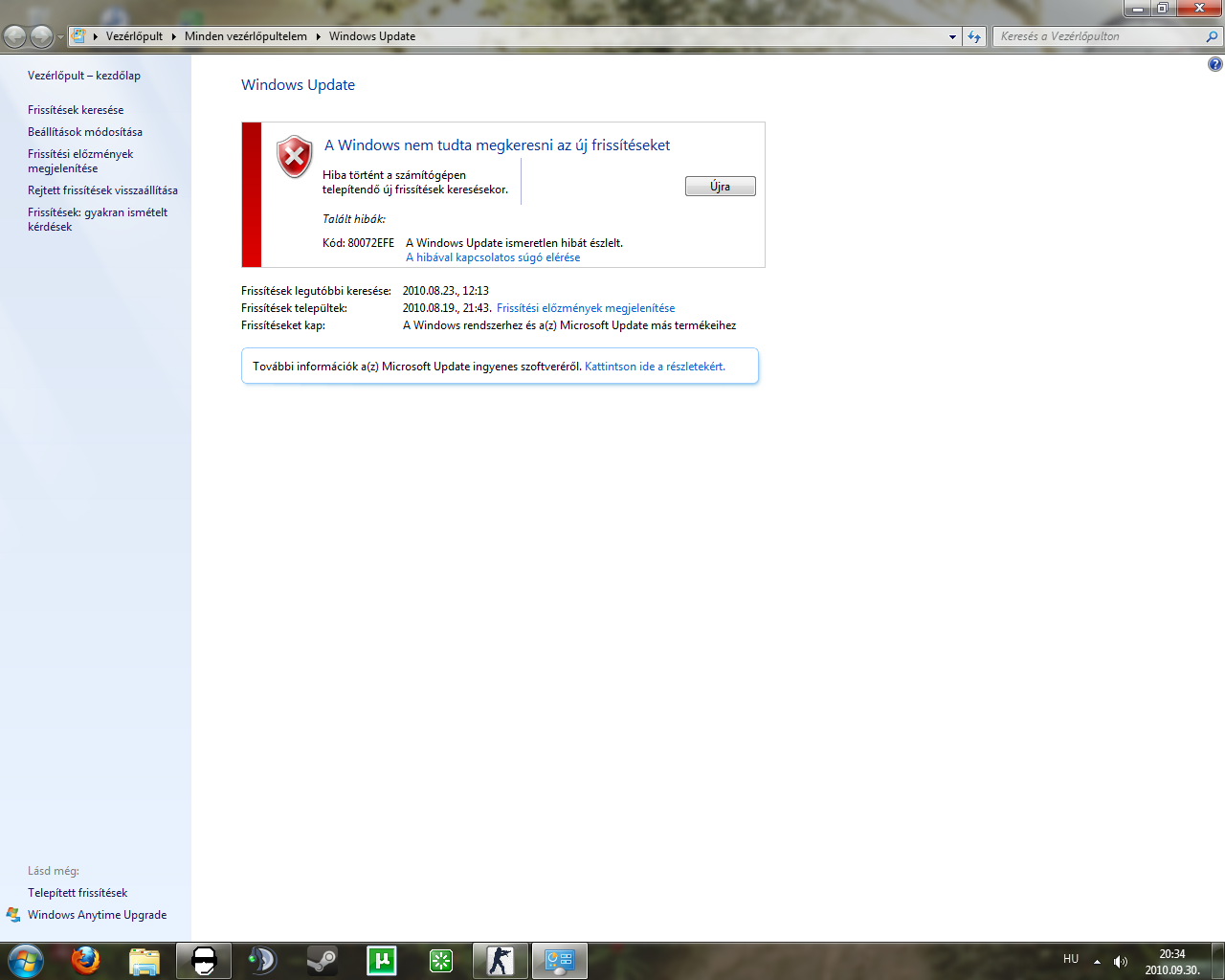Expand arrow after Vezérlőpult breadcrumb
Viewport: 1225px width, 980px height.
(174, 36)
